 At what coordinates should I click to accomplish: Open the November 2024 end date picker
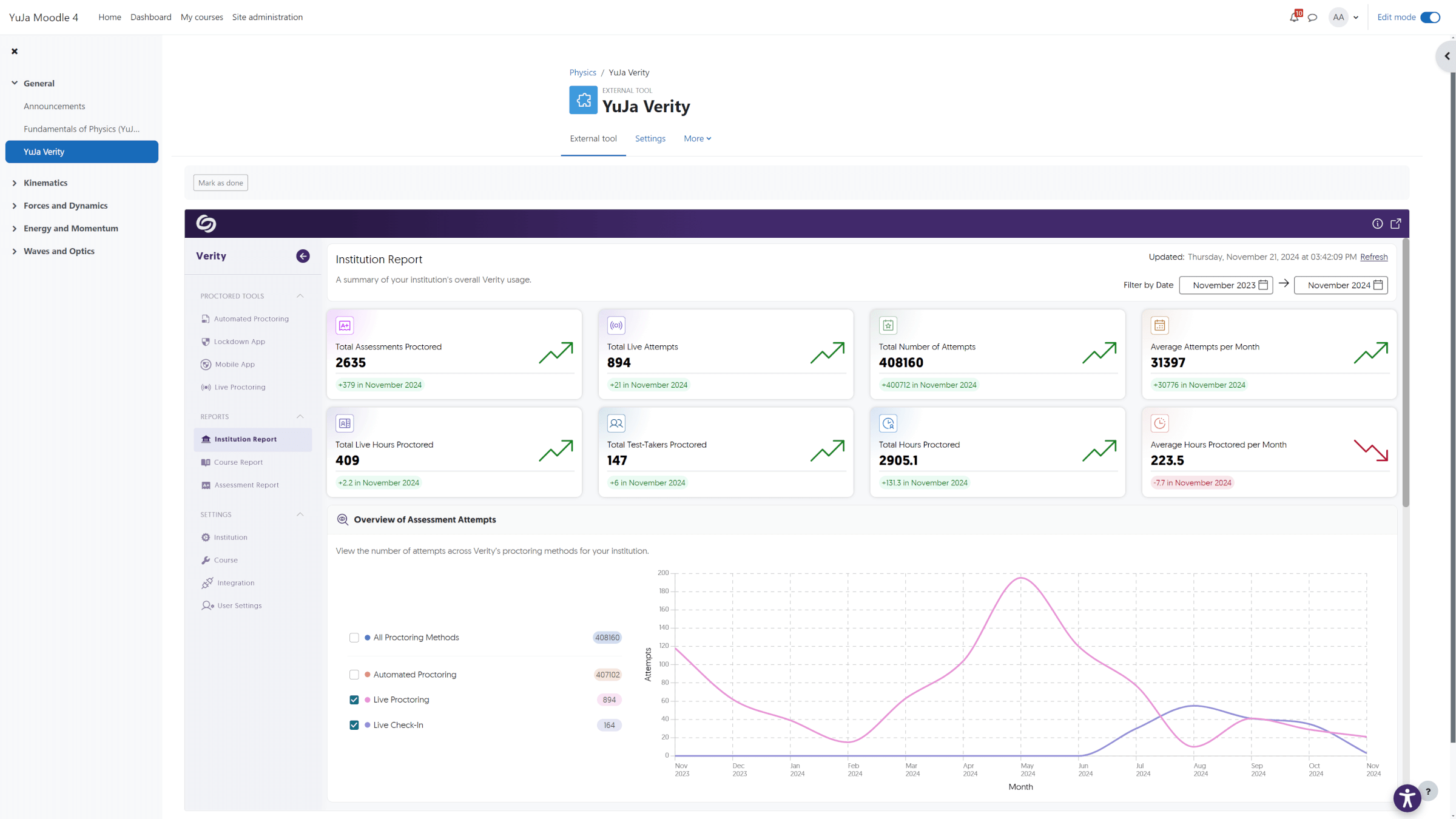[1341, 285]
